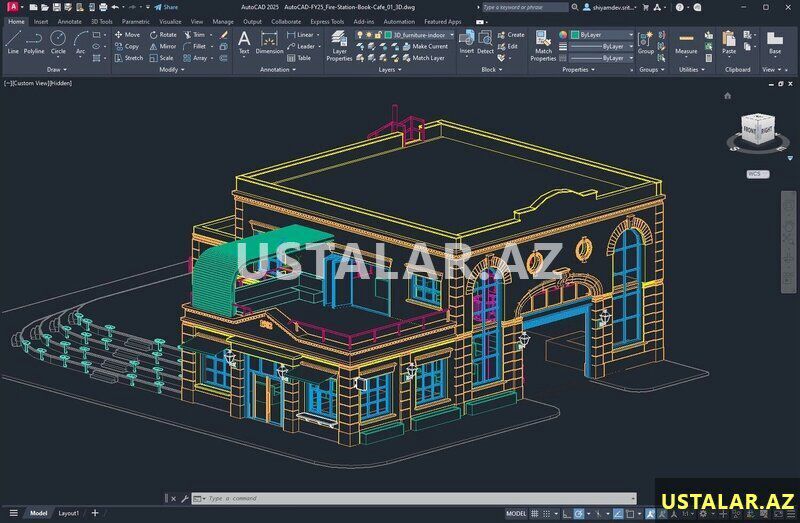Click the Erase tool in Modify panel

223,35
